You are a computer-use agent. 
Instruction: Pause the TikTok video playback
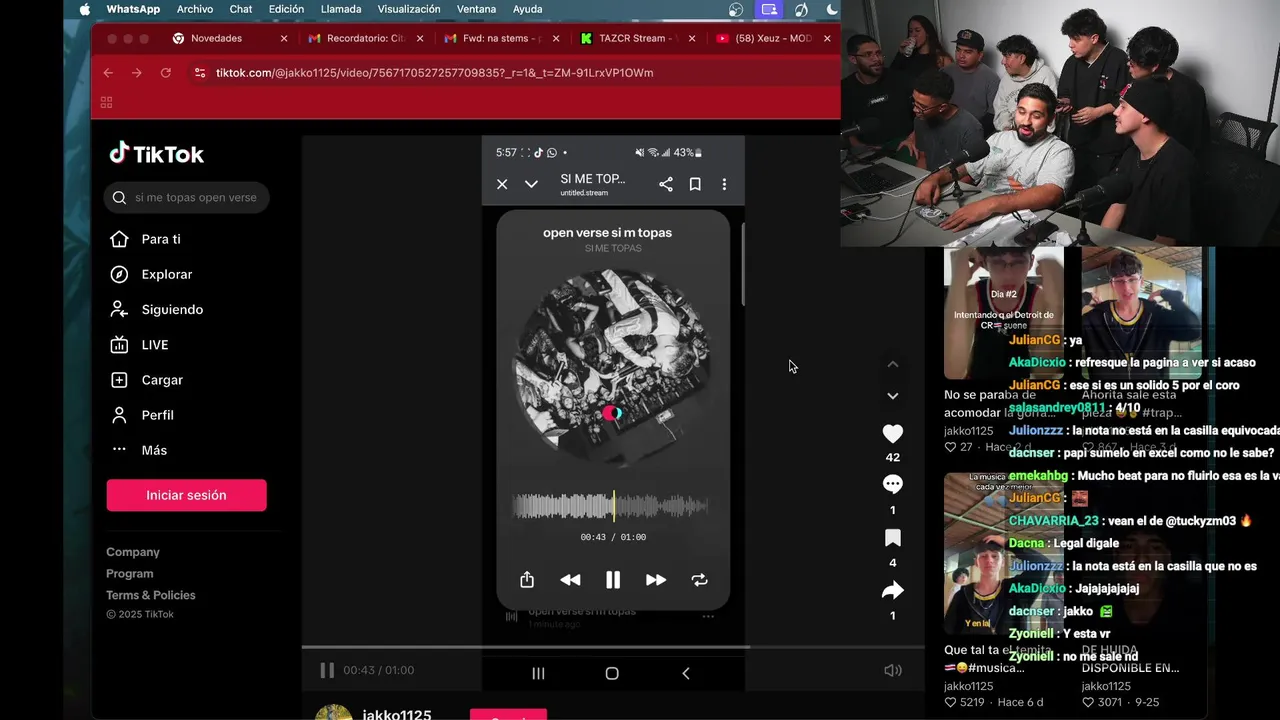327,670
